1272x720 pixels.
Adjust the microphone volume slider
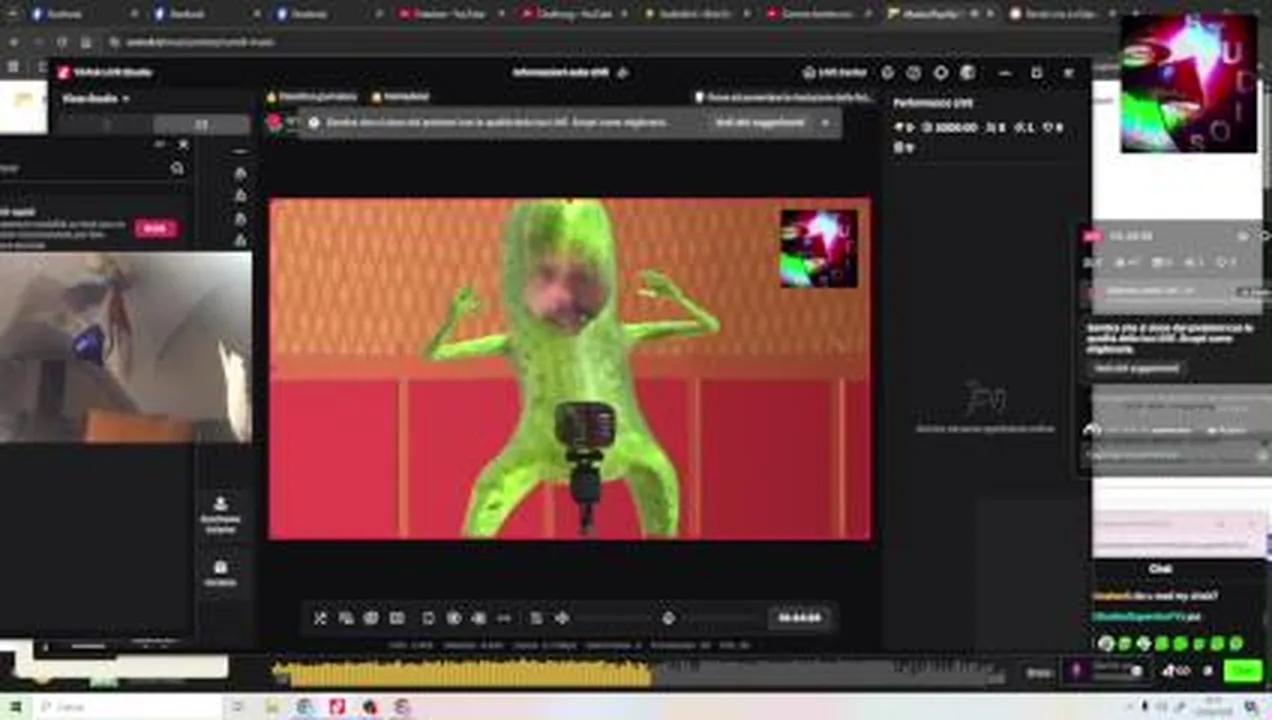[x=723, y=618]
